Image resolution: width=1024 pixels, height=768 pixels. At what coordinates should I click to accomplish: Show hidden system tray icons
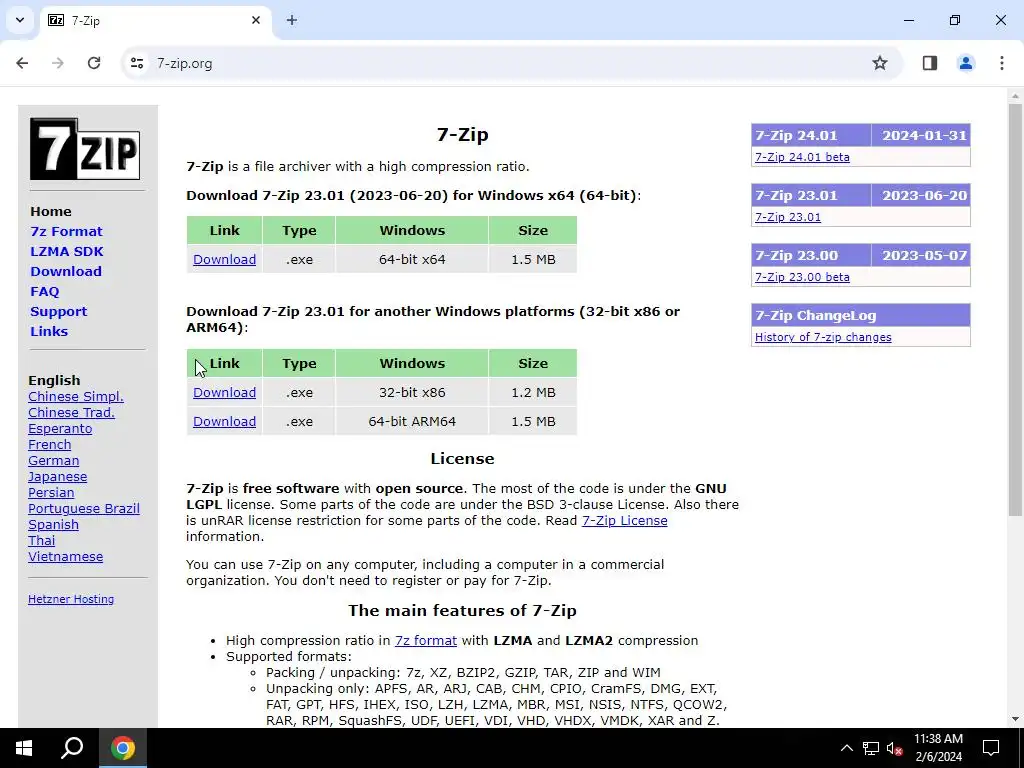[x=846, y=748]
